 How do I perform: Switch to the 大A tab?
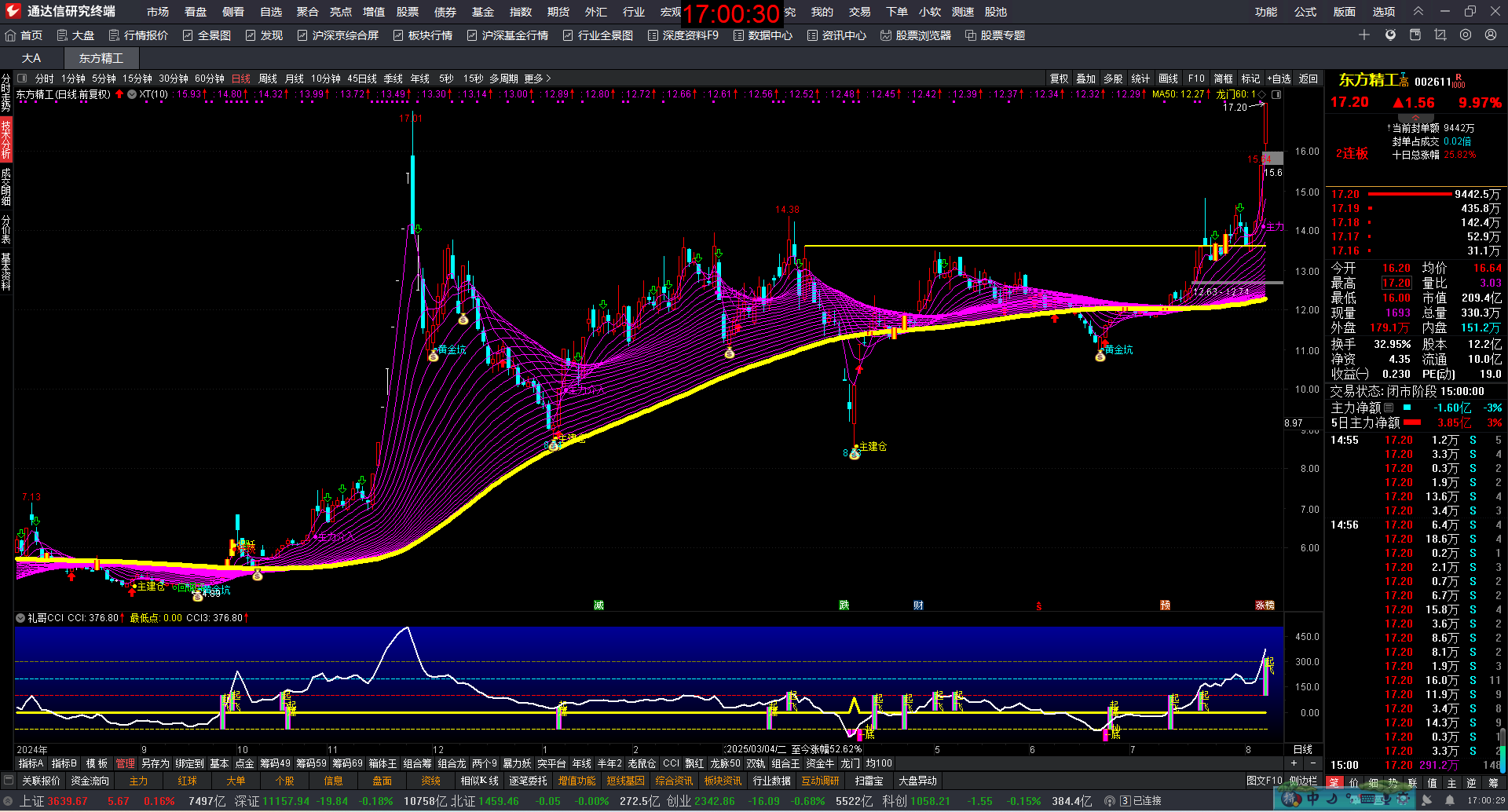[31, 58]
